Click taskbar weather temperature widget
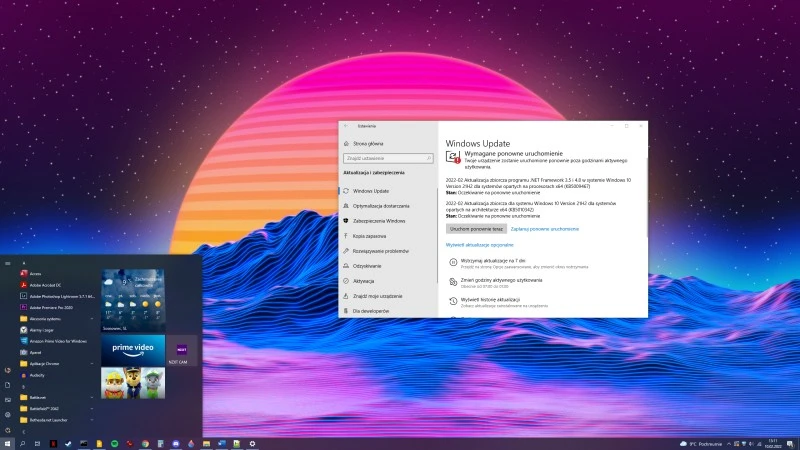 coord(701,444)
